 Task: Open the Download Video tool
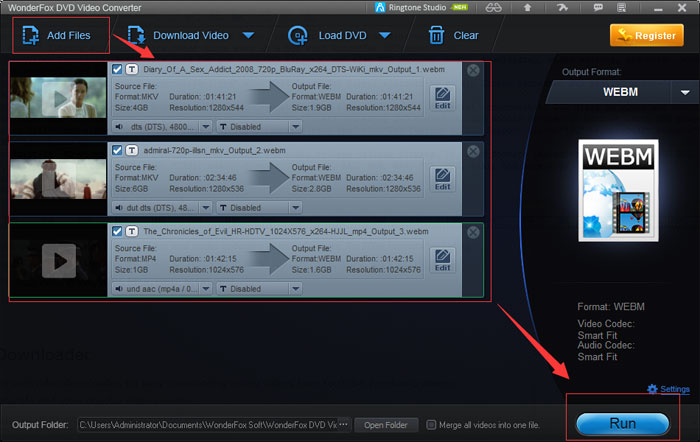(x=179, y=35)
